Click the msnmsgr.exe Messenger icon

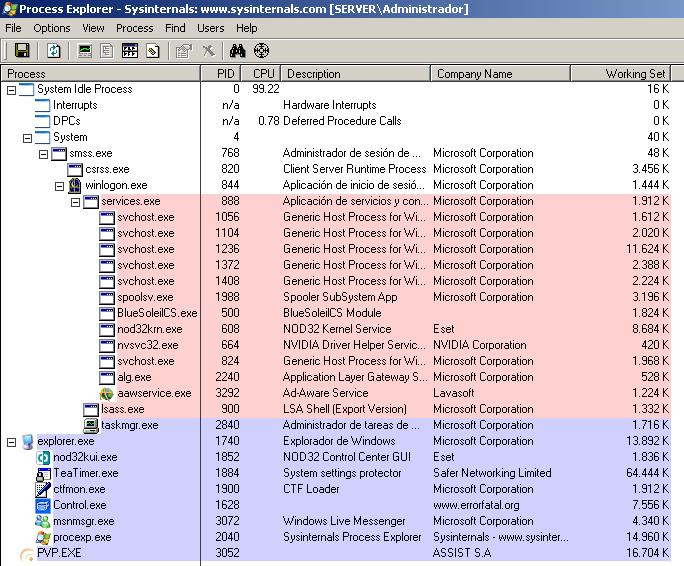pos(43,521)
